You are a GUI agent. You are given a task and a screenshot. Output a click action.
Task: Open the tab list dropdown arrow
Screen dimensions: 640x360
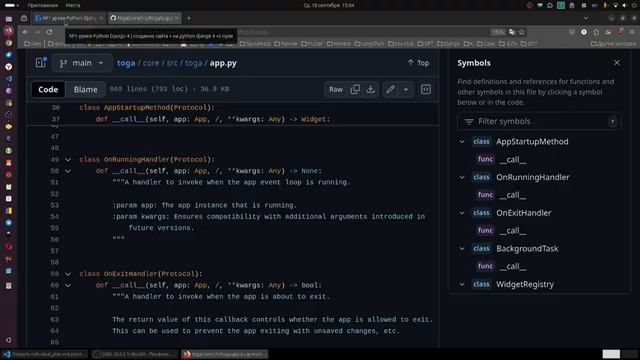coord(586,18)
